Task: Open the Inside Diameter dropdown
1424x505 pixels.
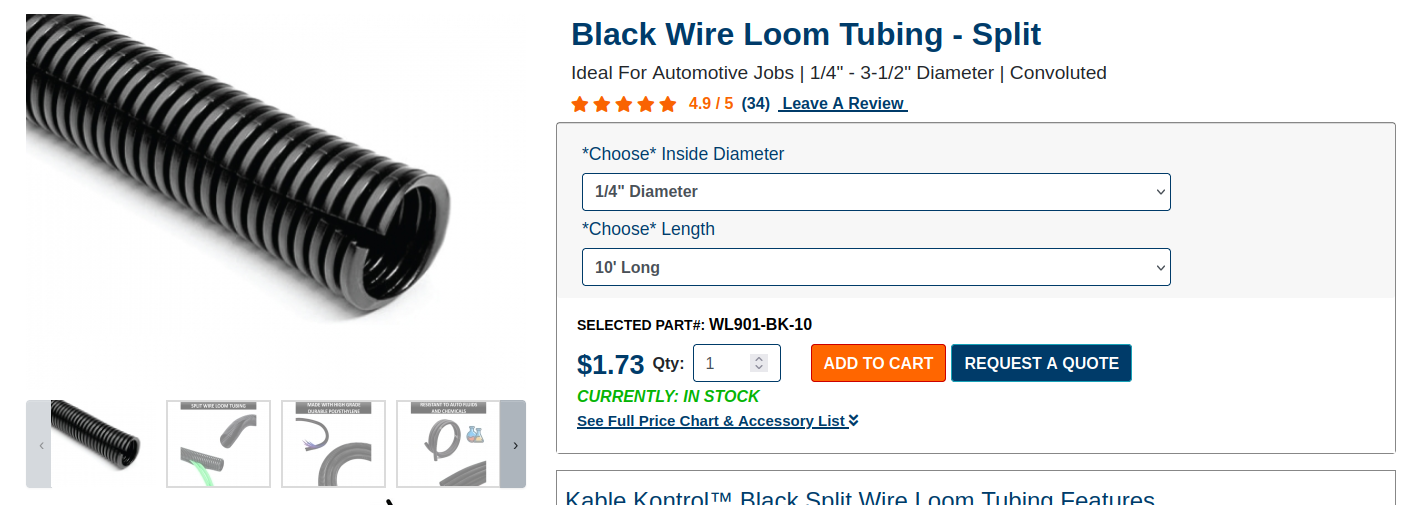Action: coord(875,192)
